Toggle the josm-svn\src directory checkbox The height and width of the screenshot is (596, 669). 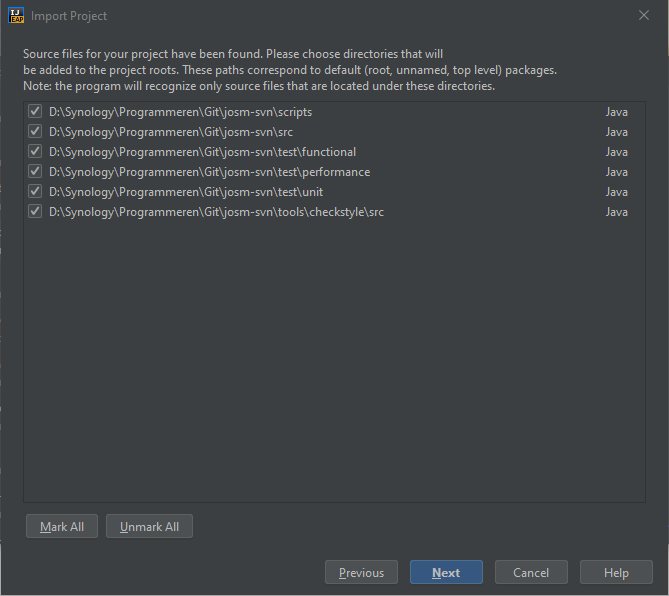tap(35, 132)
